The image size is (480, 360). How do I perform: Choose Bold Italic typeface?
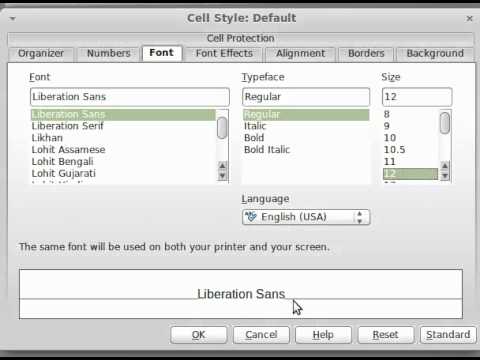(x=306, y=150)
